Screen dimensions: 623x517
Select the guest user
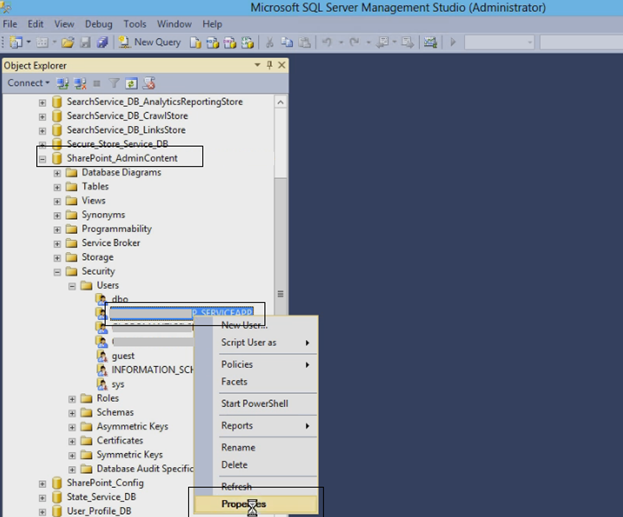123,356
